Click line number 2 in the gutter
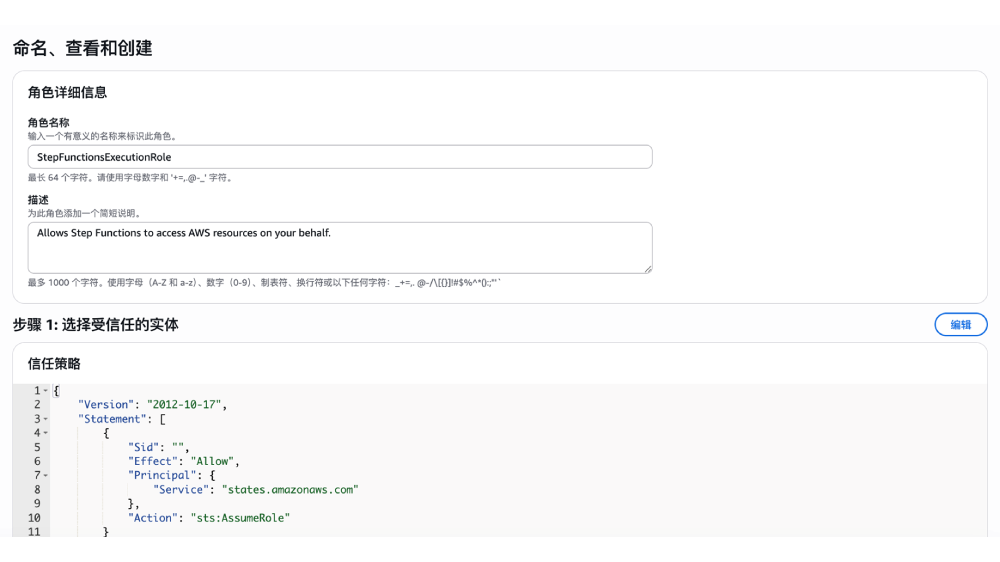1000x562 pixels. tap(36, 405)
